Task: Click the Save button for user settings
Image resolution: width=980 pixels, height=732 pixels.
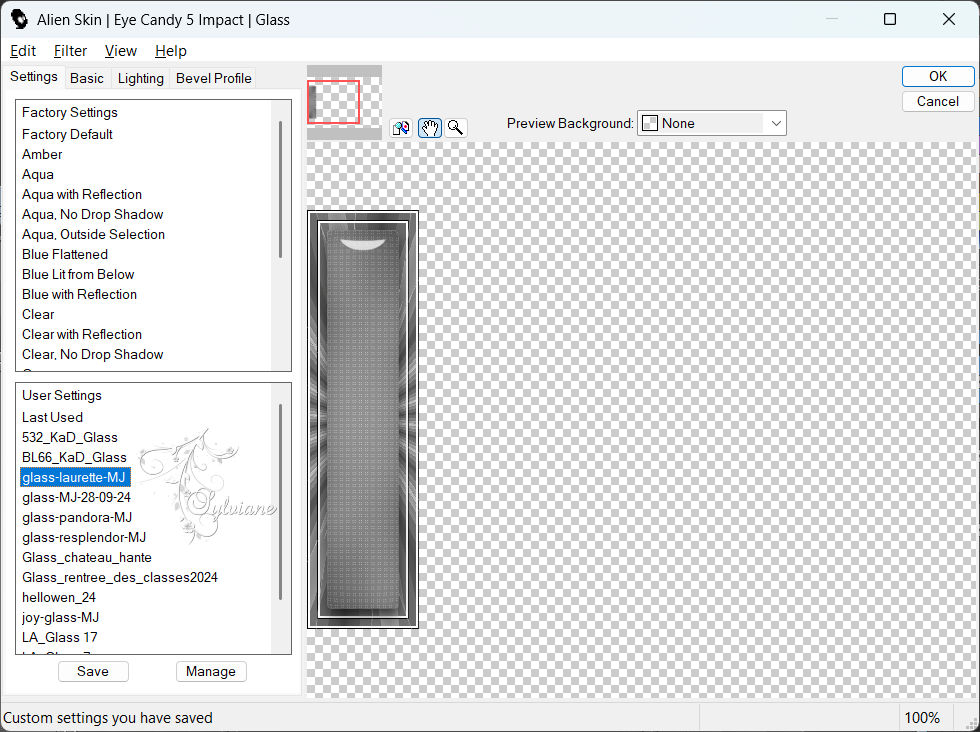Action: click(93, 671)
